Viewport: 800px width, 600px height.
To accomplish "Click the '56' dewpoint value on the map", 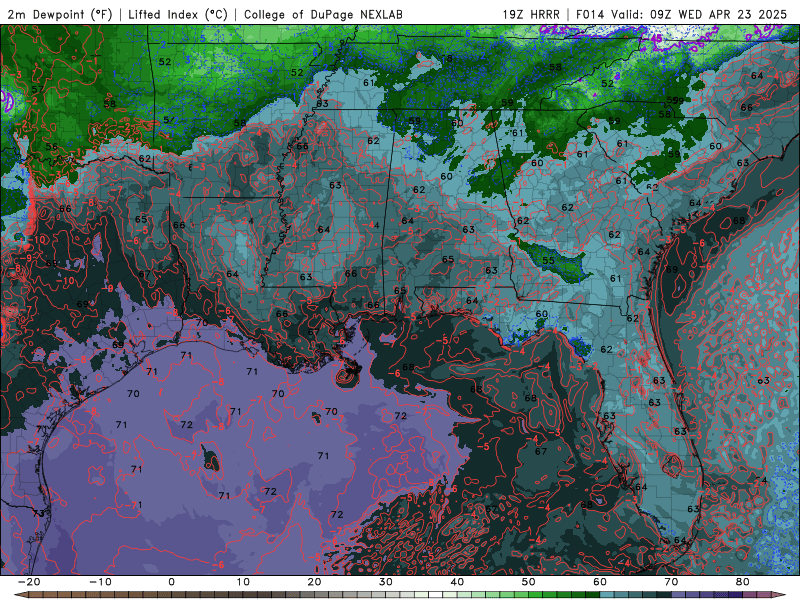I will [x=52, y=146].
